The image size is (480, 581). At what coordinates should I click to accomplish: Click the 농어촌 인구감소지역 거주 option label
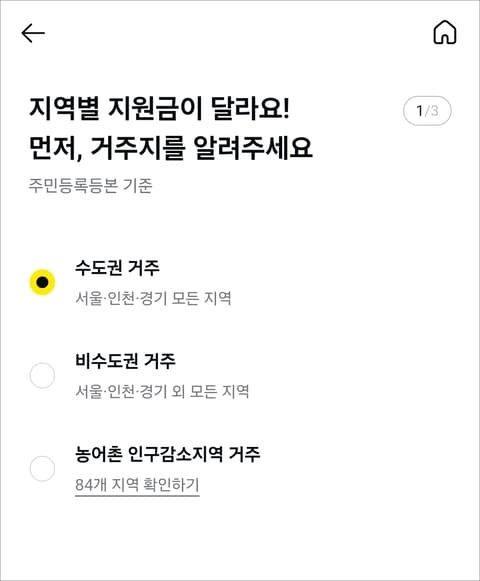click(168, 454)
